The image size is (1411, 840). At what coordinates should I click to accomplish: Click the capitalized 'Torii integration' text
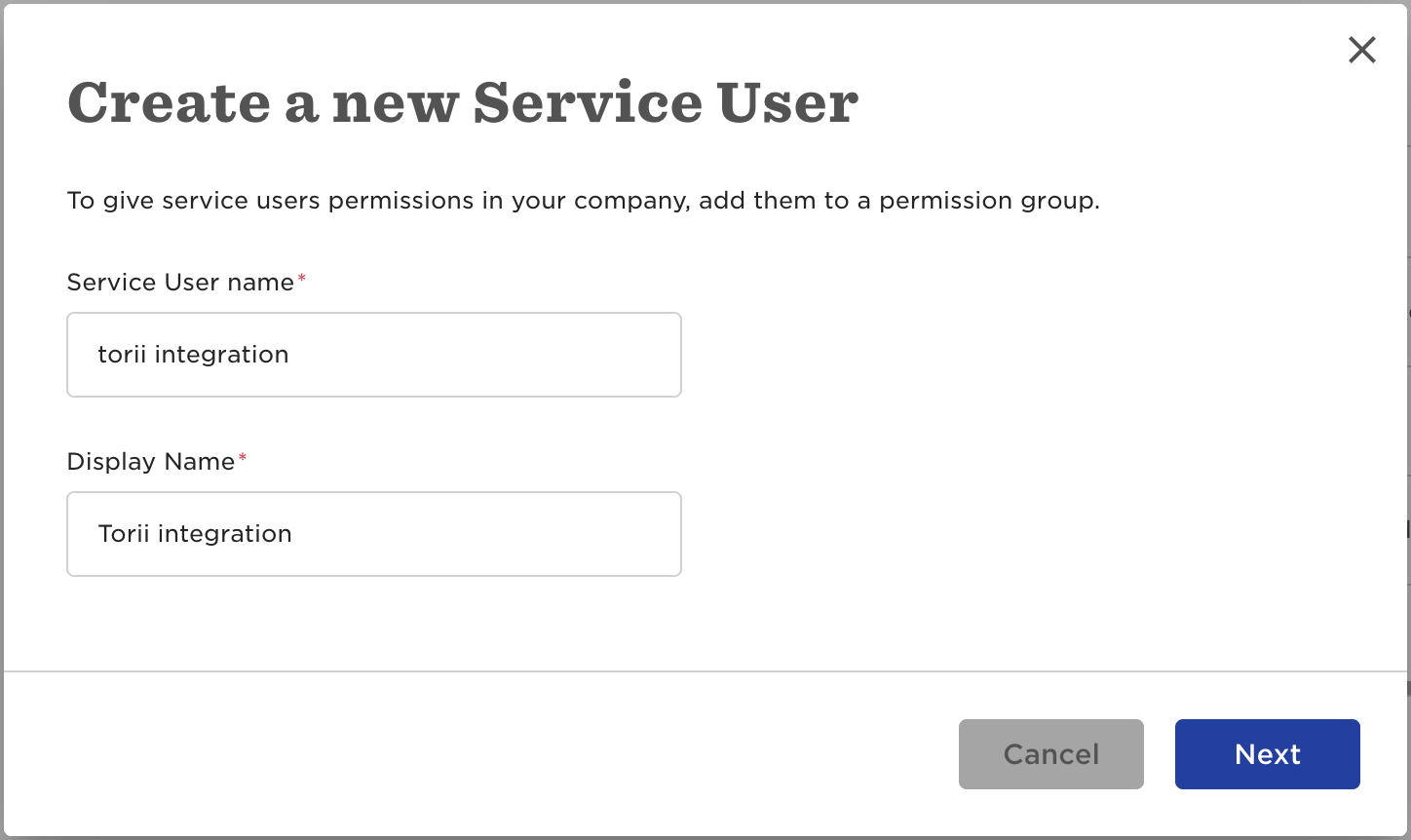click(195, 534)
